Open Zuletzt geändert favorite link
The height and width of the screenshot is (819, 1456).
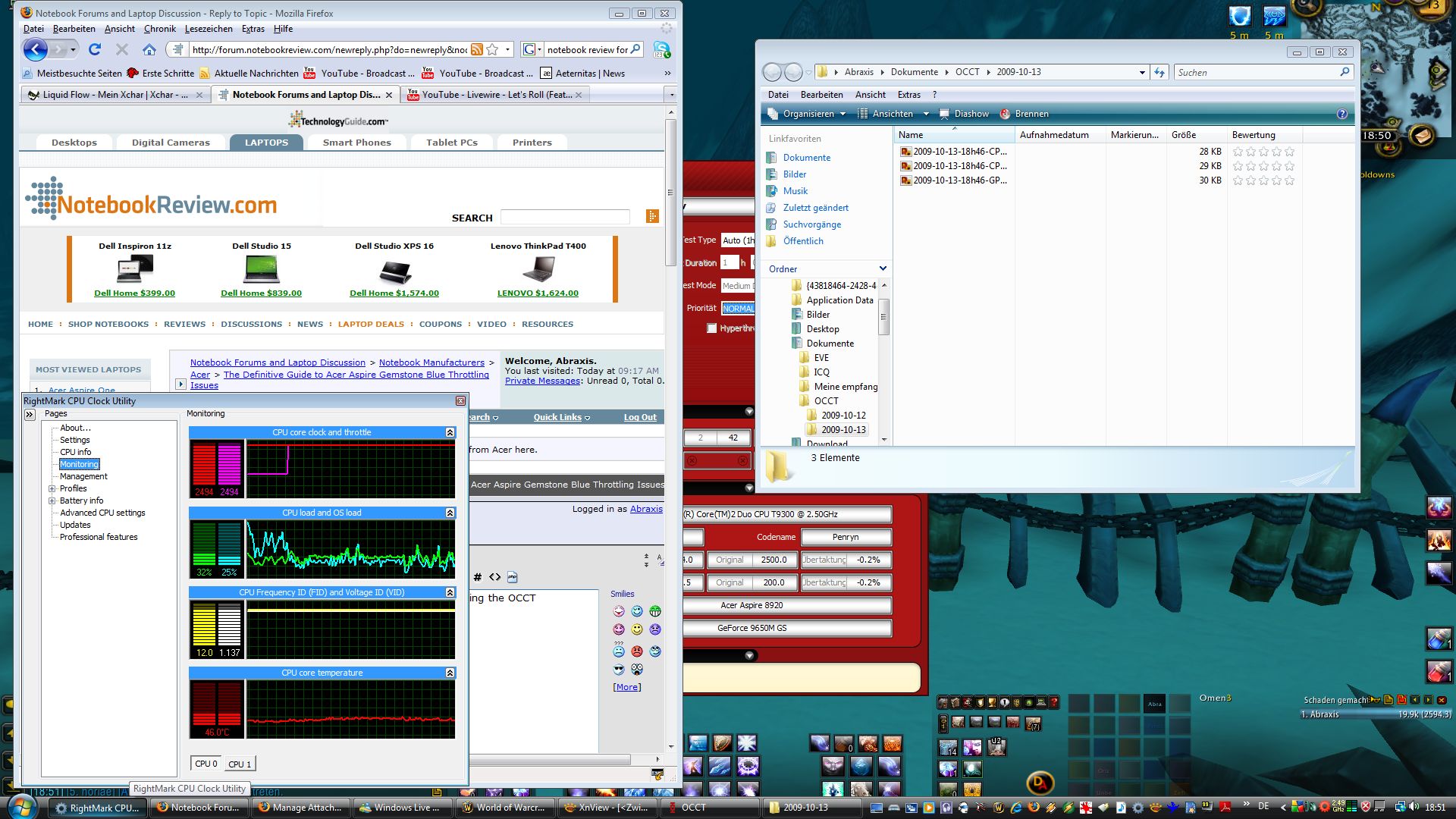coord(815,208)
